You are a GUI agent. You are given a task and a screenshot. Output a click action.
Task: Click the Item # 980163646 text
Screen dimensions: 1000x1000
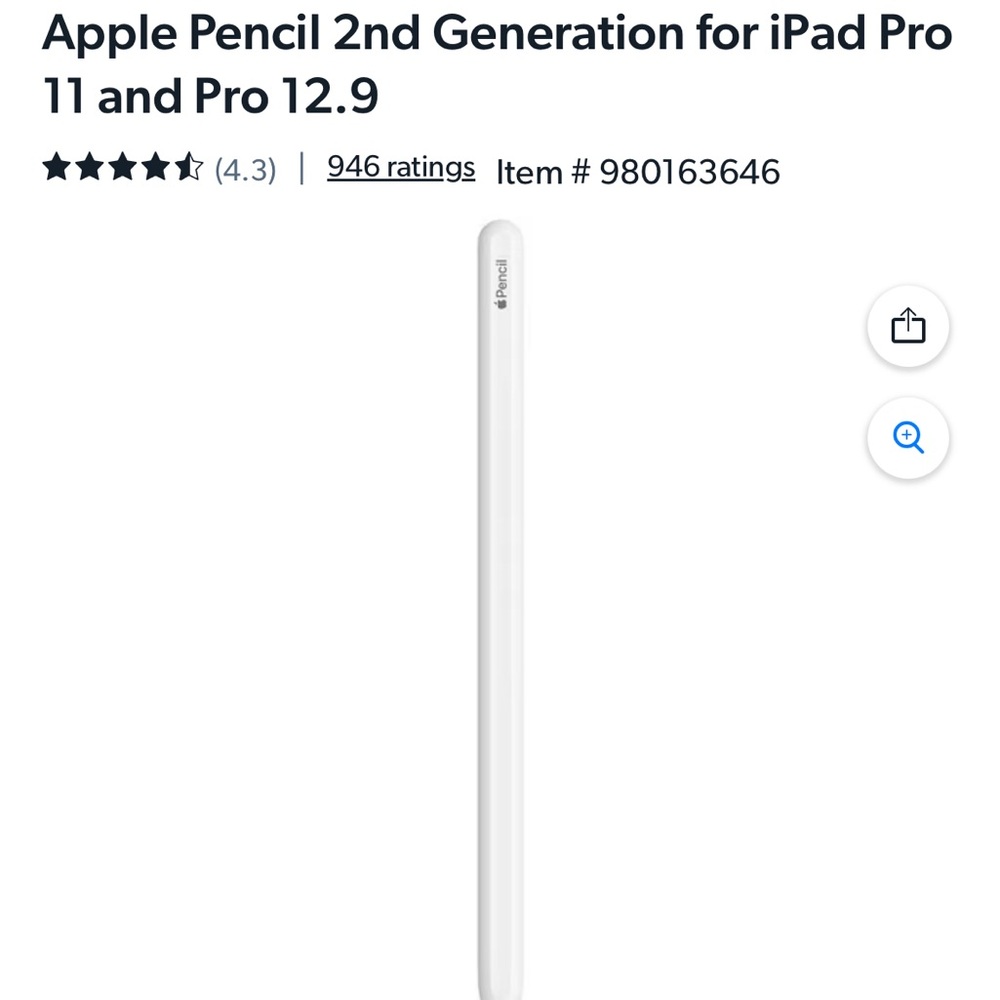[x=638, y=171]
